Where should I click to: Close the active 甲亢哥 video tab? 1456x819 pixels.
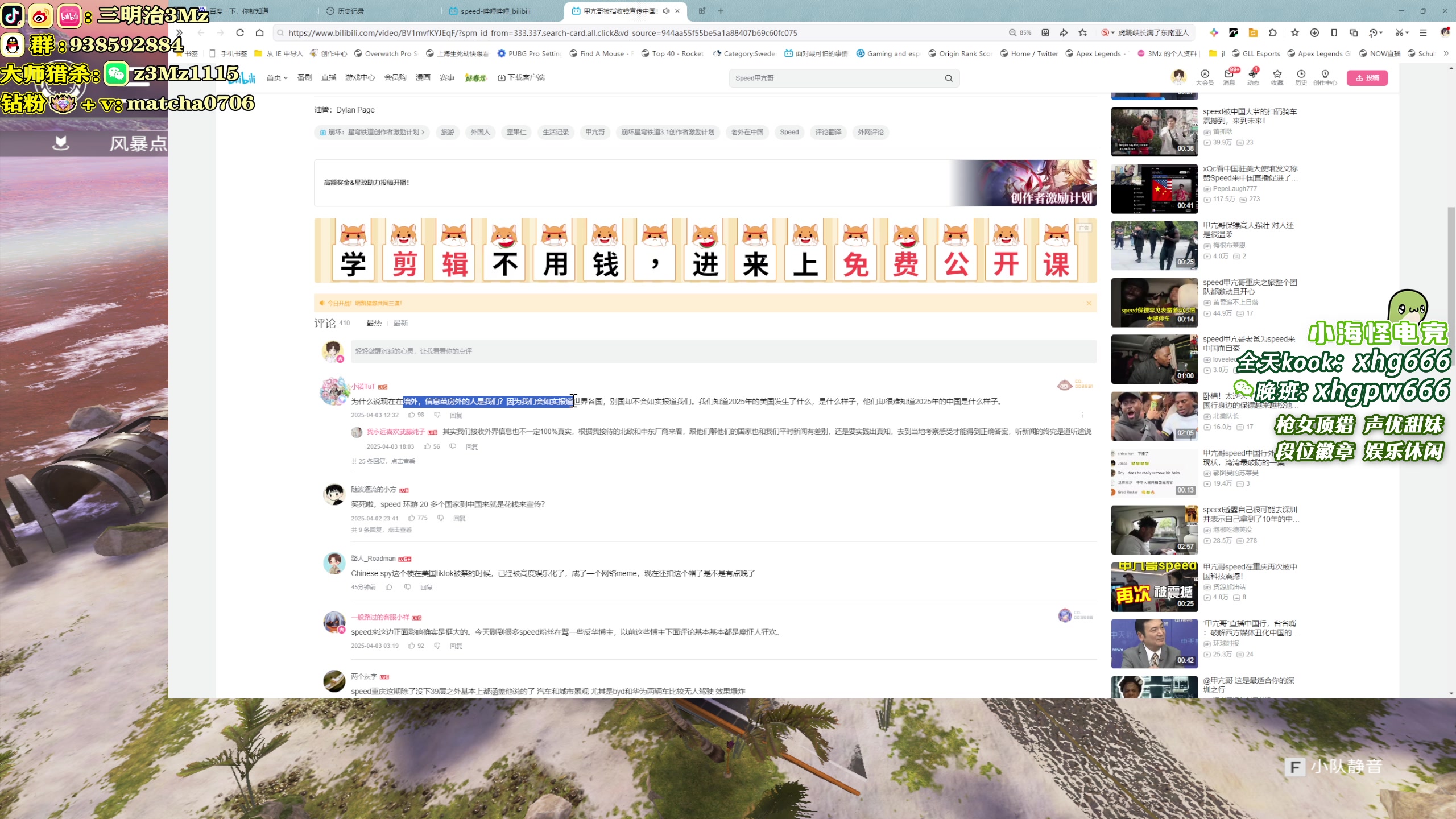(x=677, y=11)
